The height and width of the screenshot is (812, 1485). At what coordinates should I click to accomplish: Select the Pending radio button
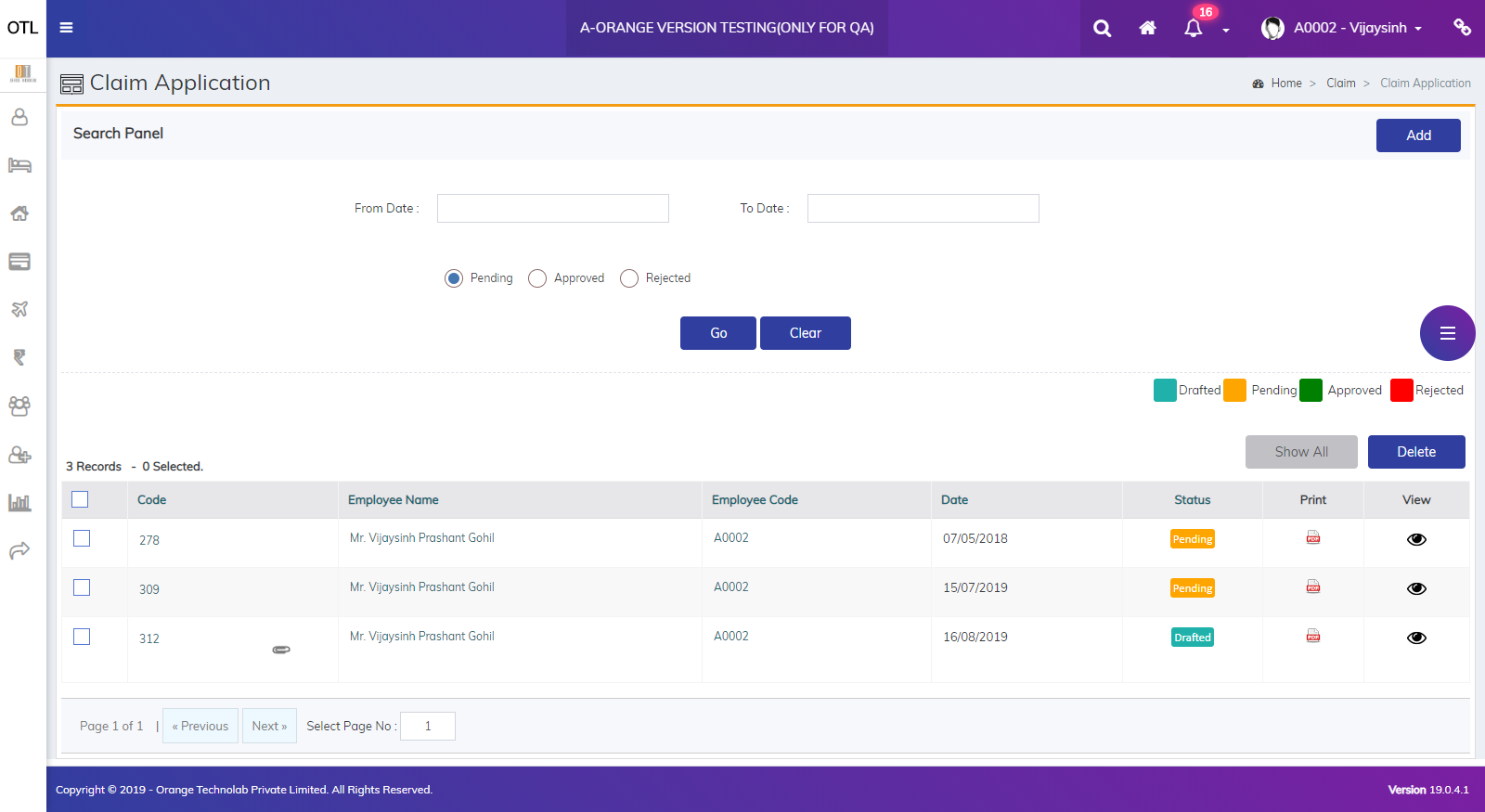click(454, 278)
